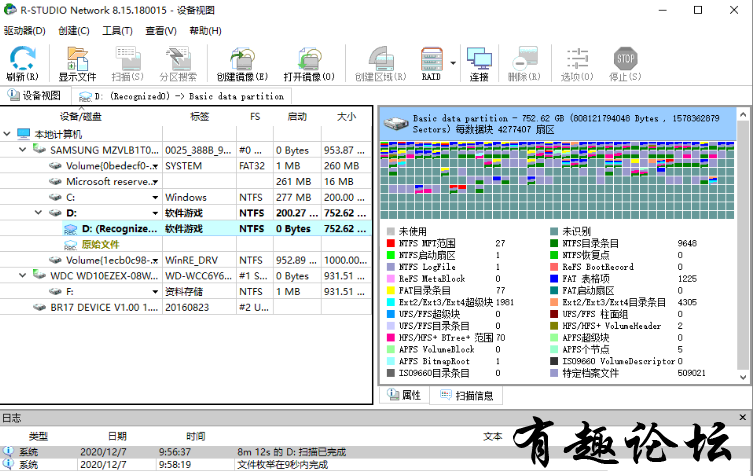Image resolution: width=755 pixels, height=476 pixels.
Task: Select log entry 文件枚举在9秒内完成
Action: point(283,465)
